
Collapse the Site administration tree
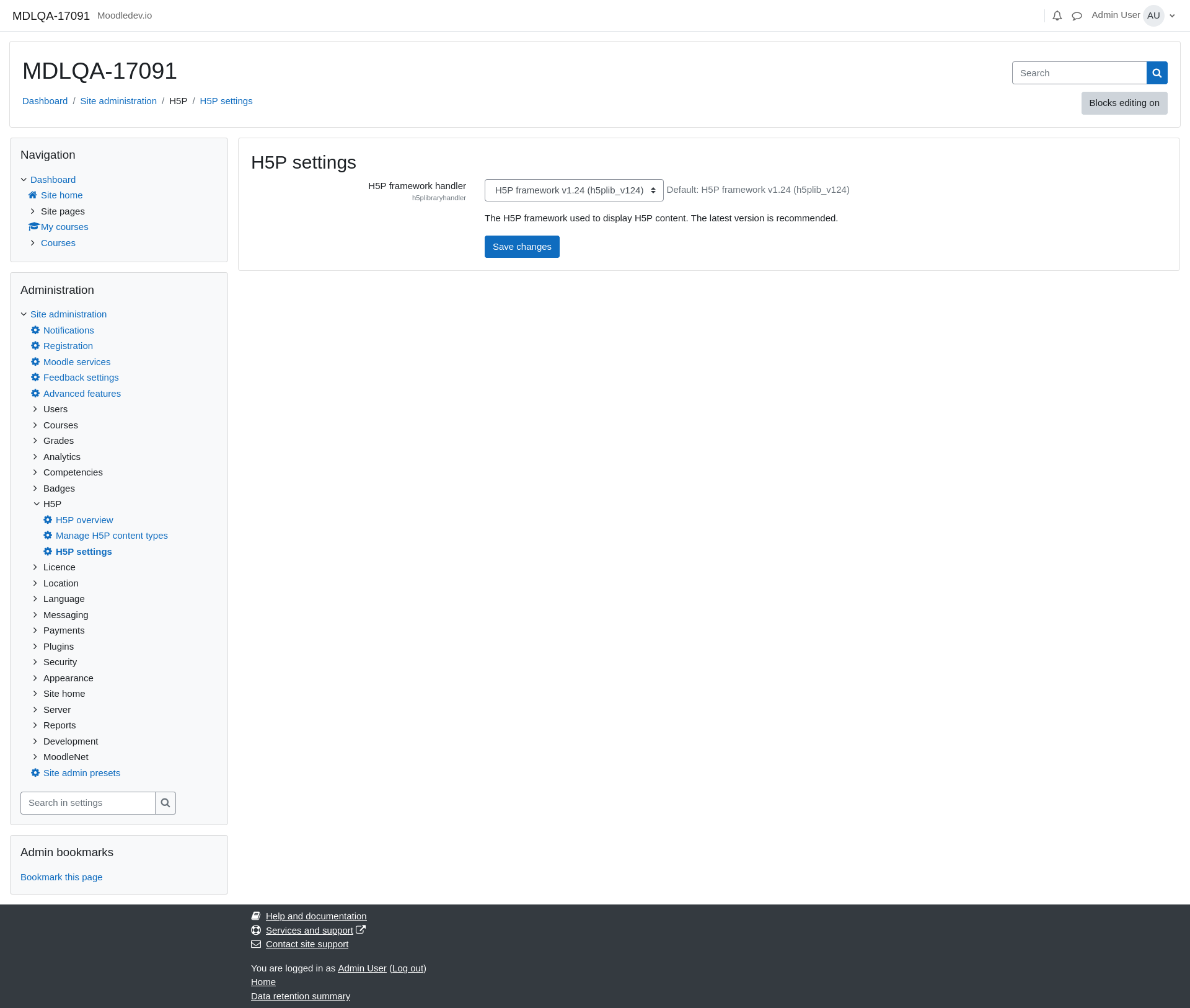24,314
